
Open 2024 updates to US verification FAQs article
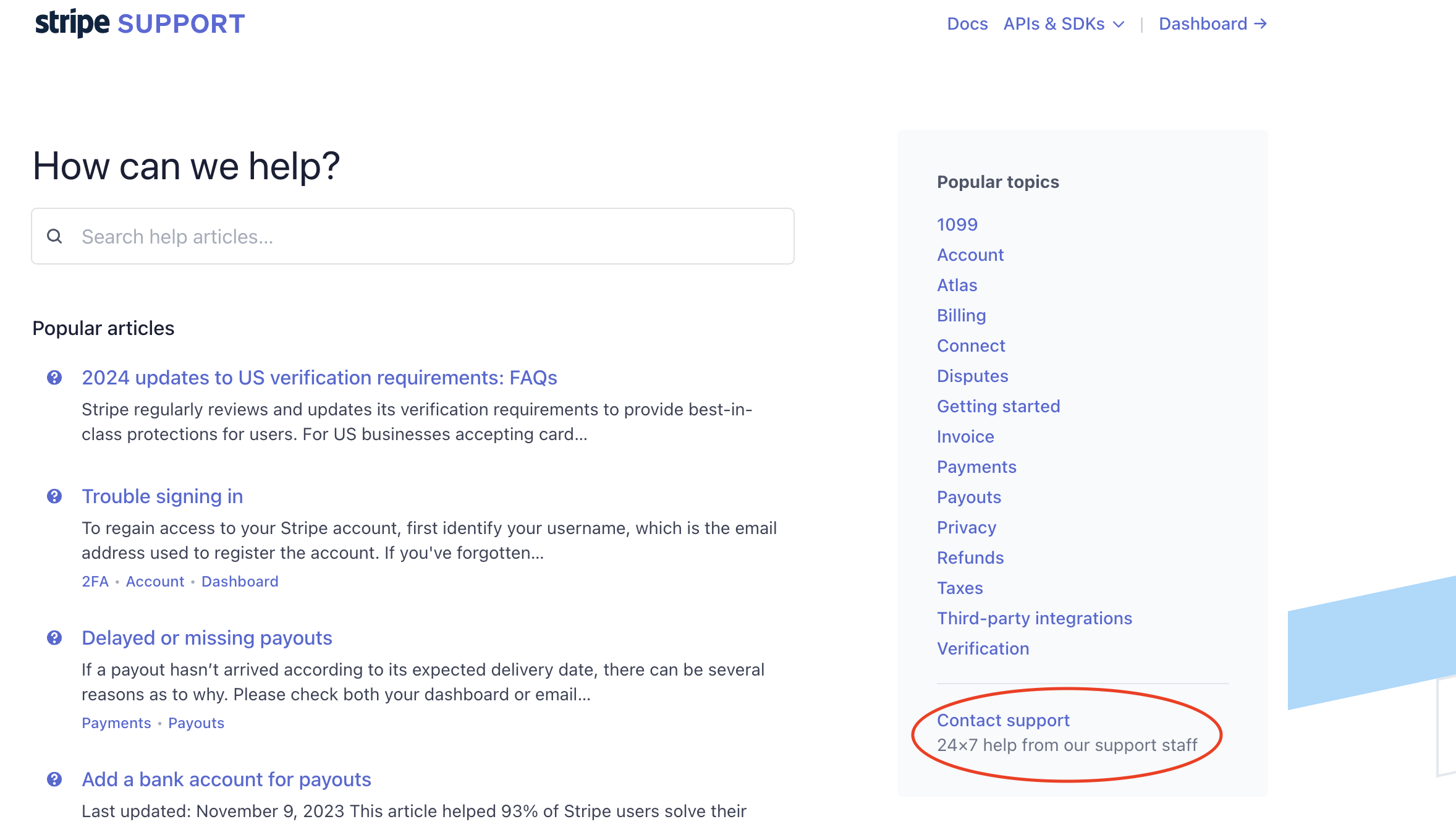click(x=320, y=378)
